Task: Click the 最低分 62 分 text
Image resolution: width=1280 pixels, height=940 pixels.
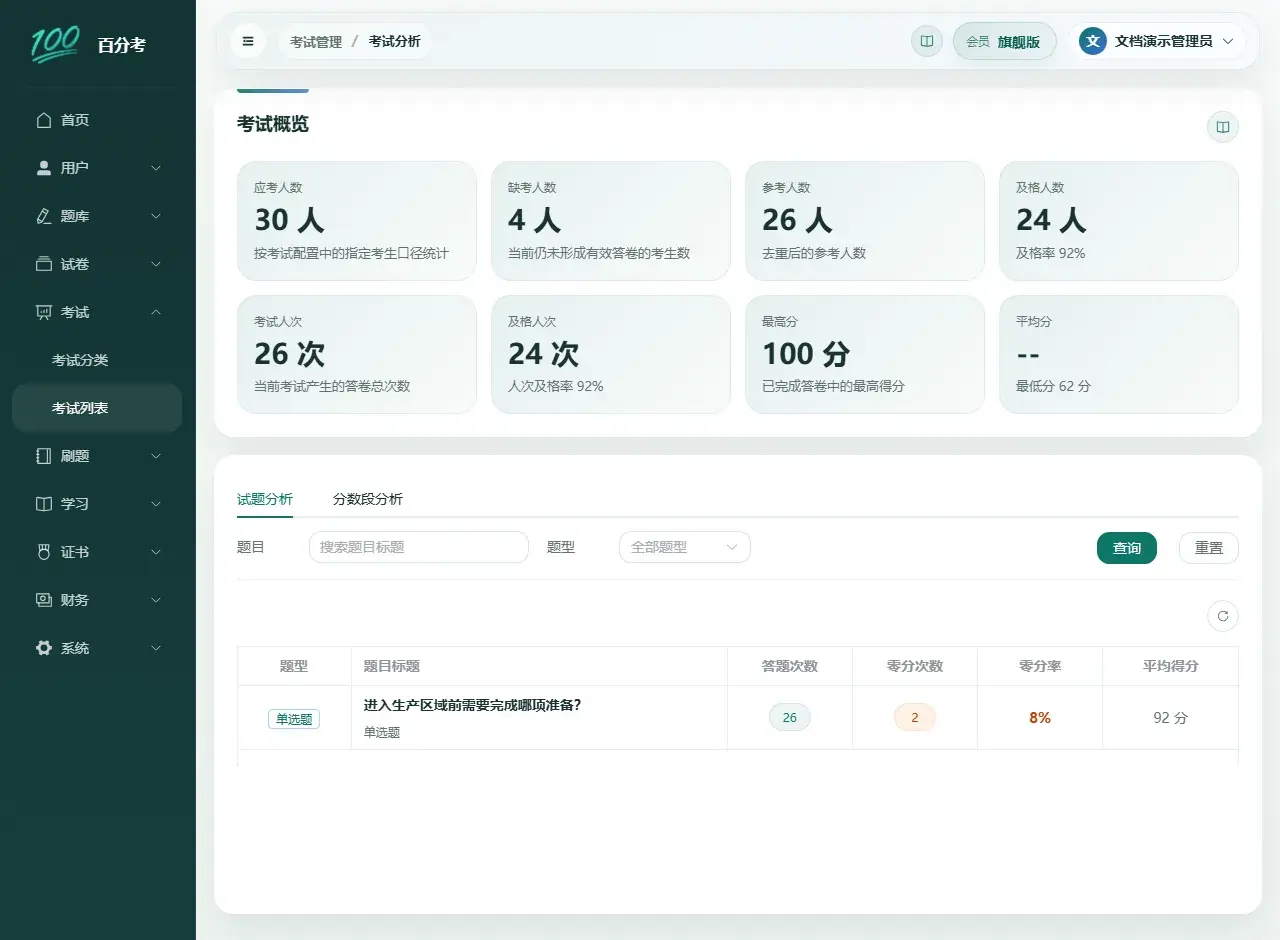Action: [1053, 386]
